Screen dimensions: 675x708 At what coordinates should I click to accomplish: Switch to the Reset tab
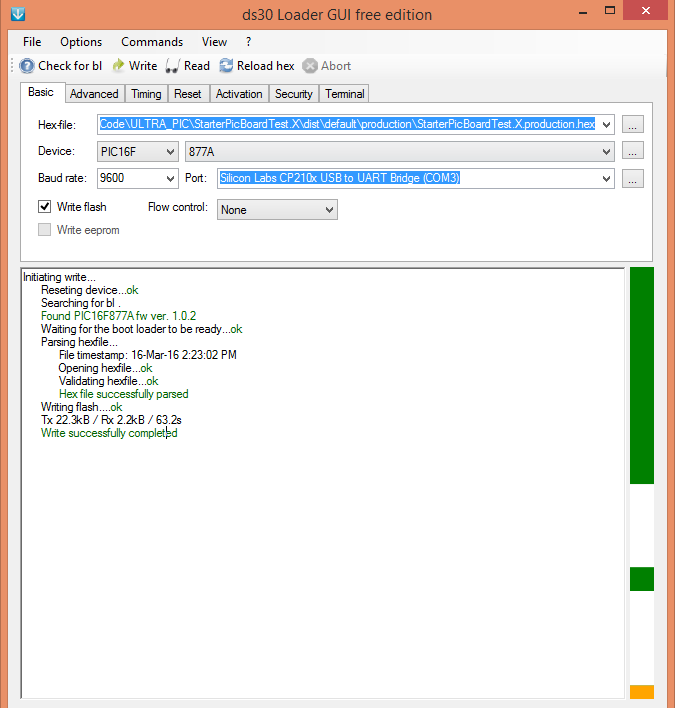pos(188,94)
